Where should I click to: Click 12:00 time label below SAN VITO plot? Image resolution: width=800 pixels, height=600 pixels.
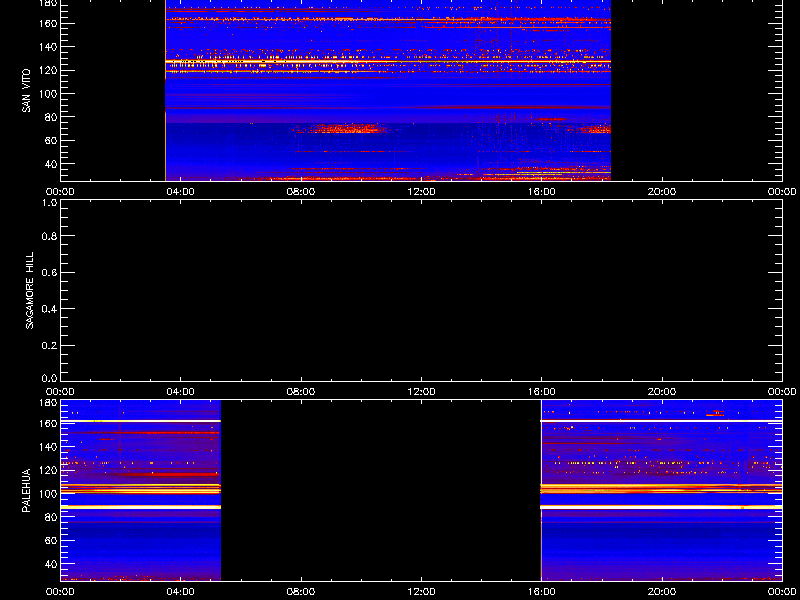[421, 192]
